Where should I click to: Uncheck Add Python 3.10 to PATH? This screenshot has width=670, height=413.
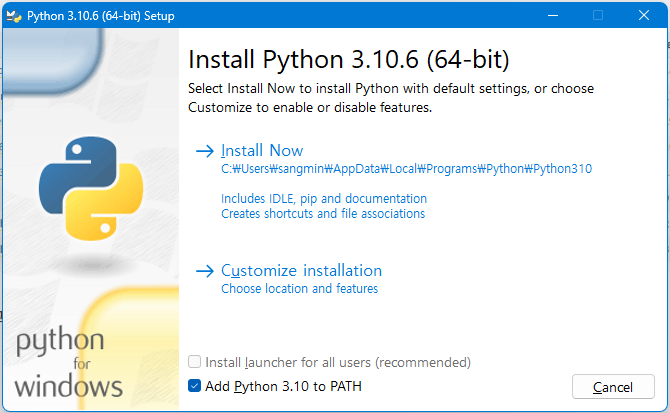pos(194,386)
